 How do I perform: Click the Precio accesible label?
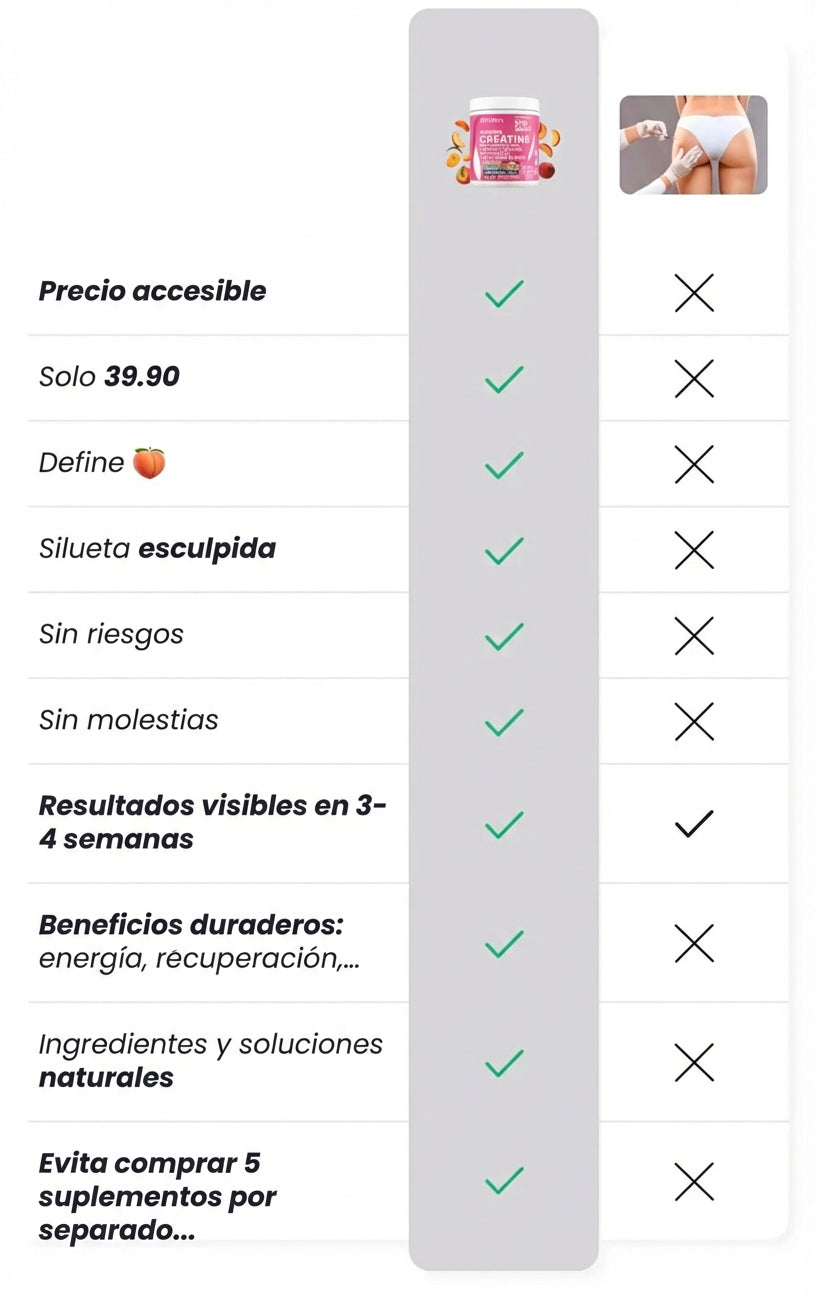[x=152, y=291]
